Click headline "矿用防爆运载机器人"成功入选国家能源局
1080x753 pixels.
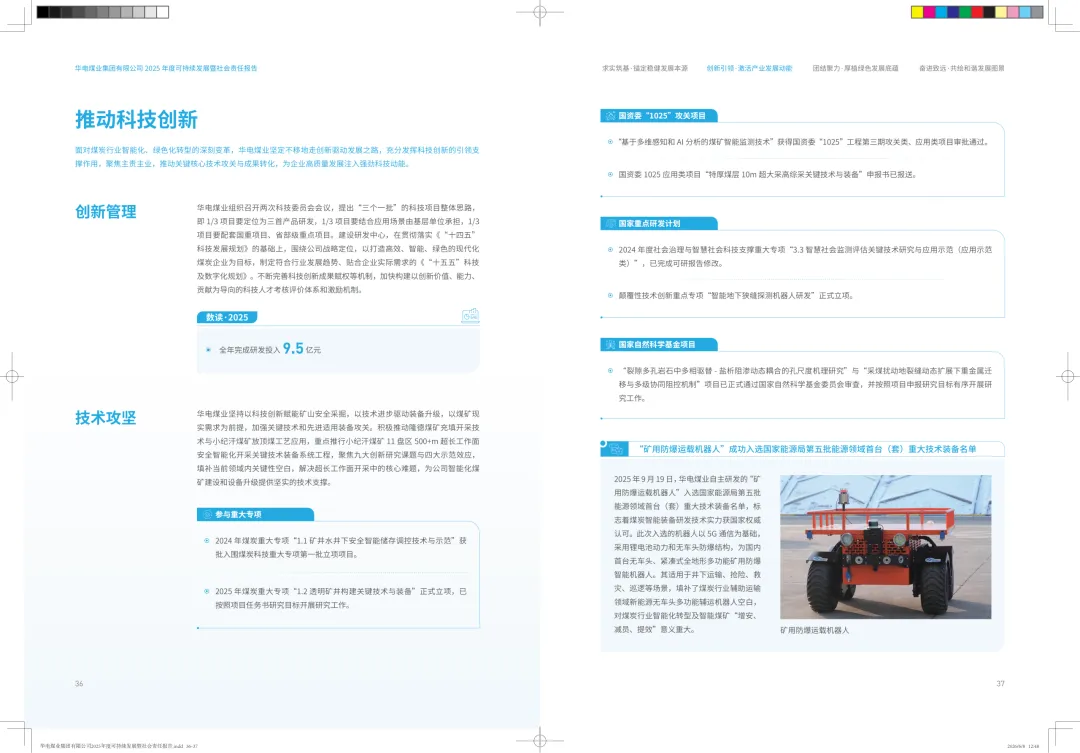[x=807, y=449]
